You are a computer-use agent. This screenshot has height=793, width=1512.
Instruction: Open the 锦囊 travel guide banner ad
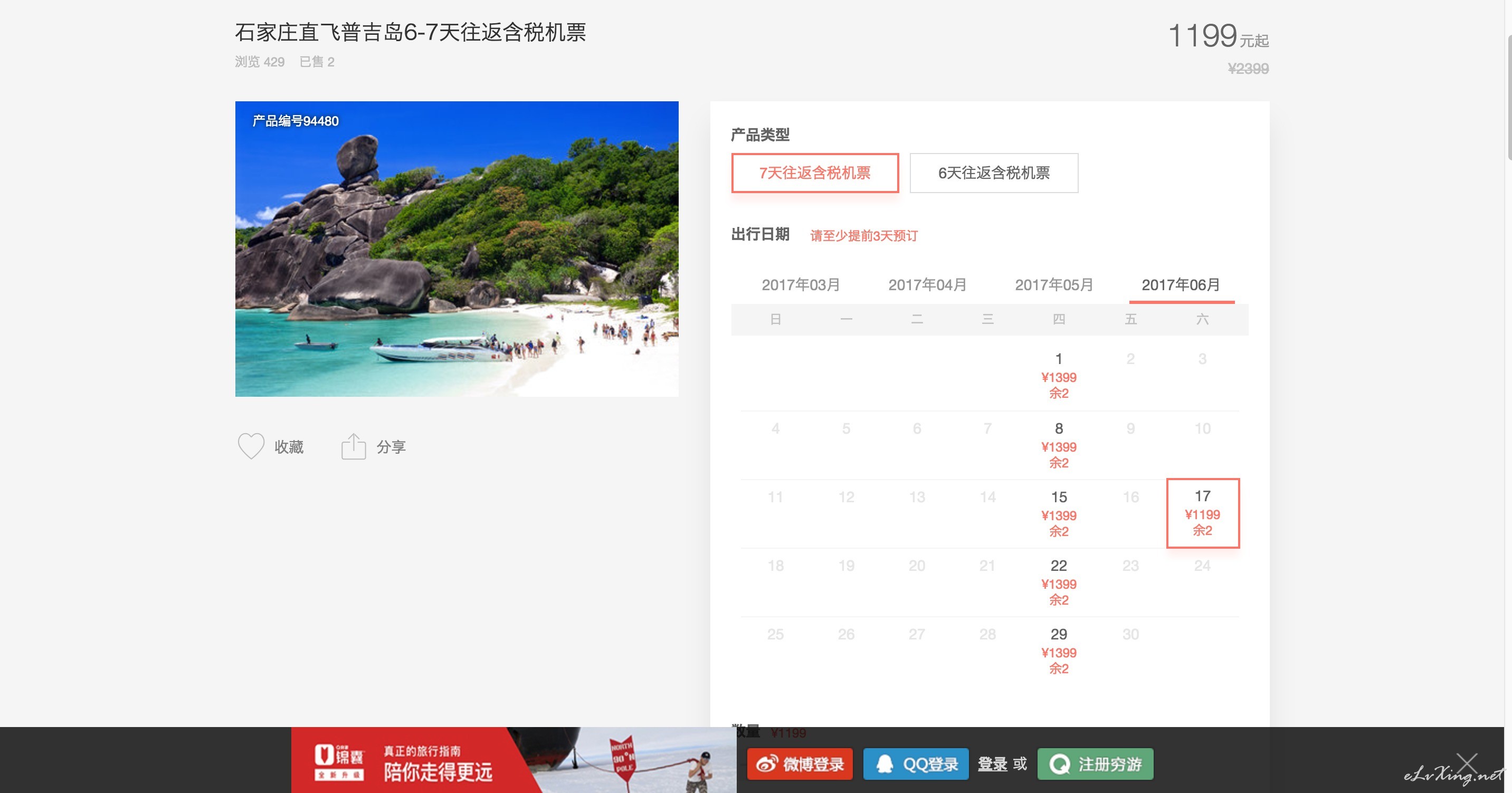pyautogui.click(x=513, y=760)
